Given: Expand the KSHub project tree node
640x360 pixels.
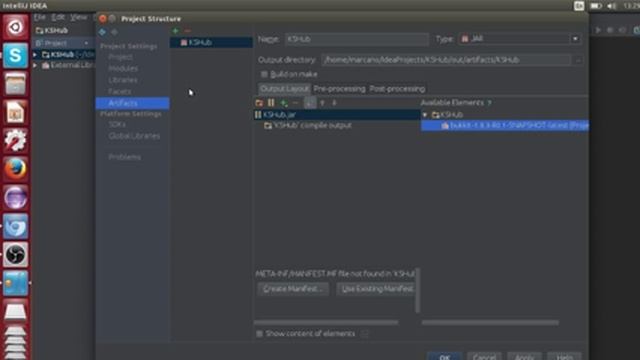Looking at the screenshot, I should 35,54.
